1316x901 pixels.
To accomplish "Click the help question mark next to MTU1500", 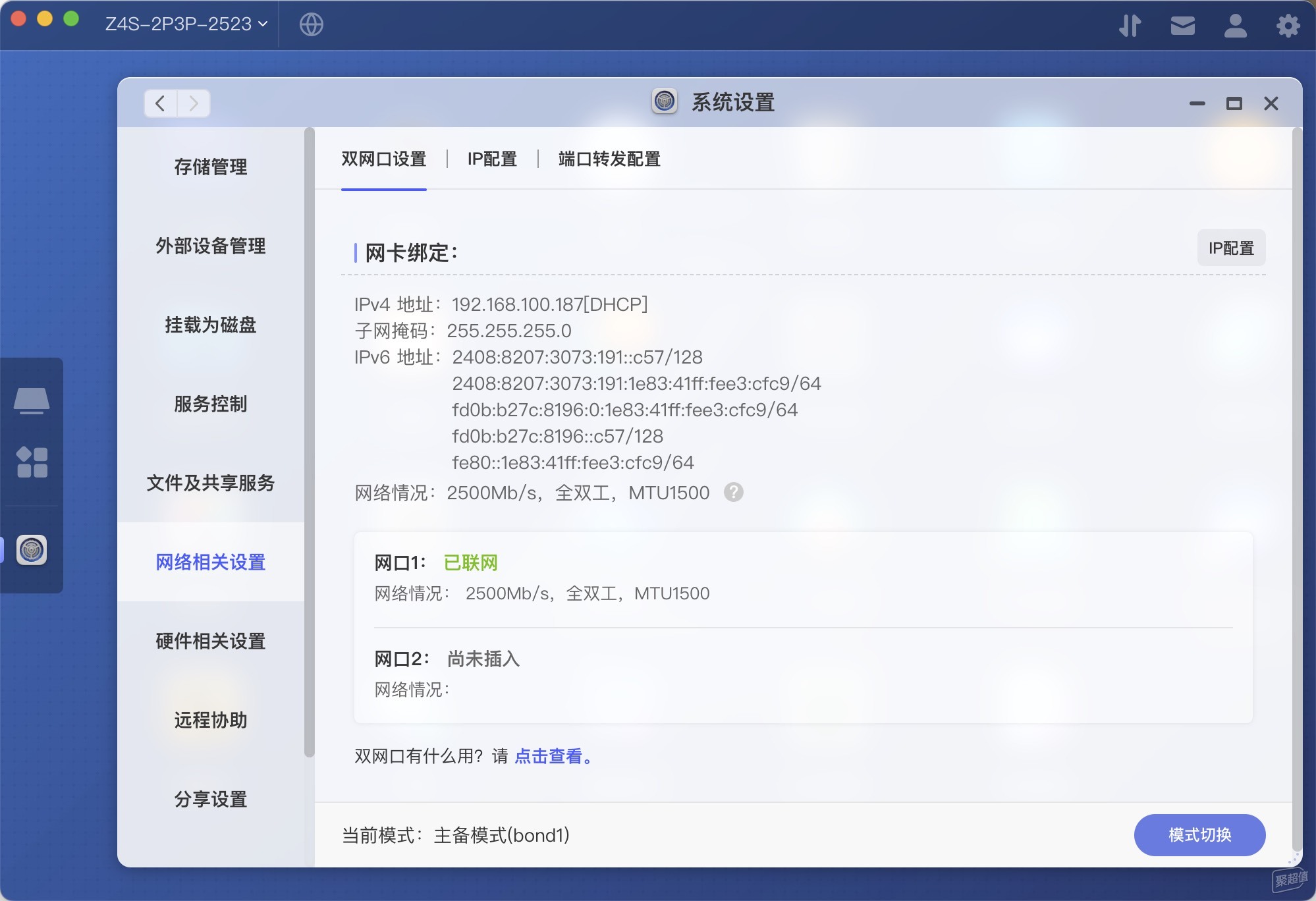I will tap(733, 492).
